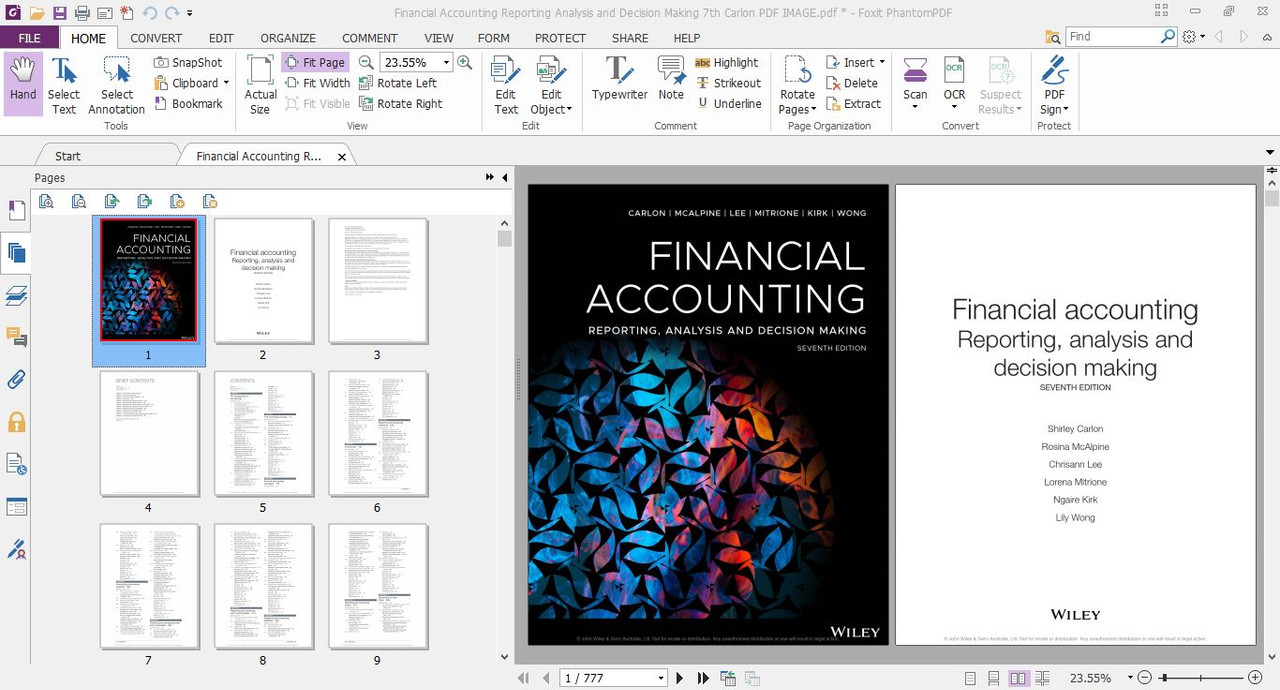Go to the next page
This screenshot has width=1280, height=690.
680,678
